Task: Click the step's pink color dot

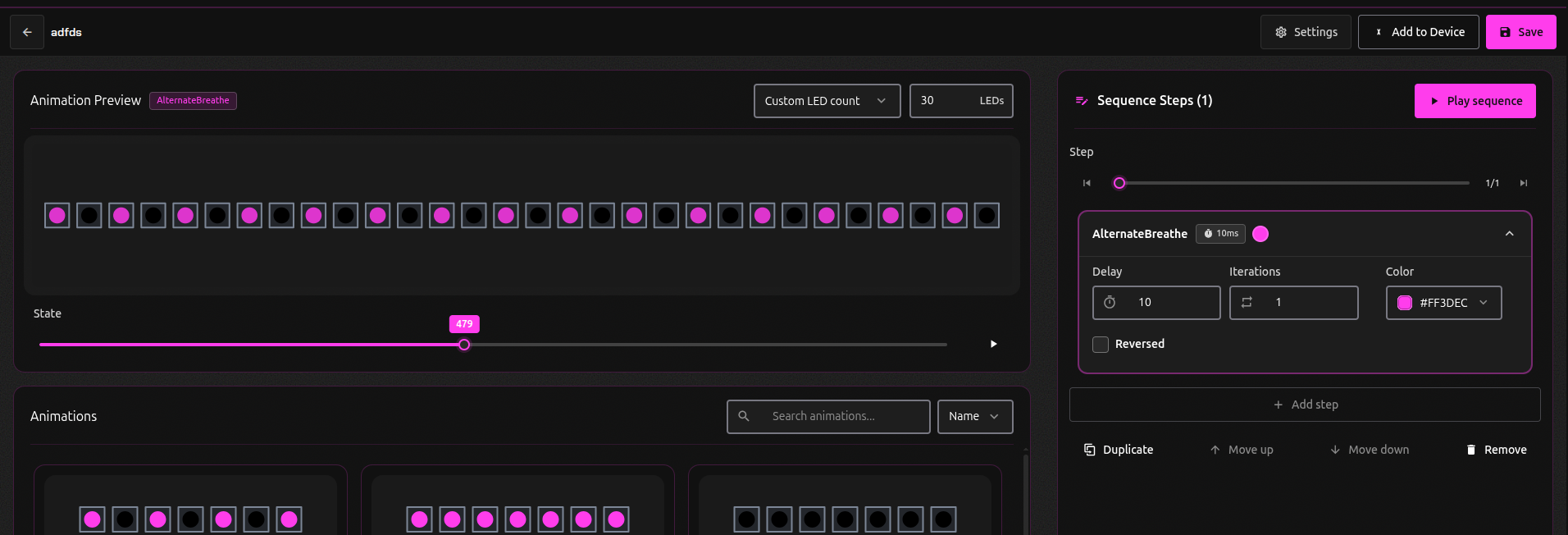Action: (x=1260, y=234)
